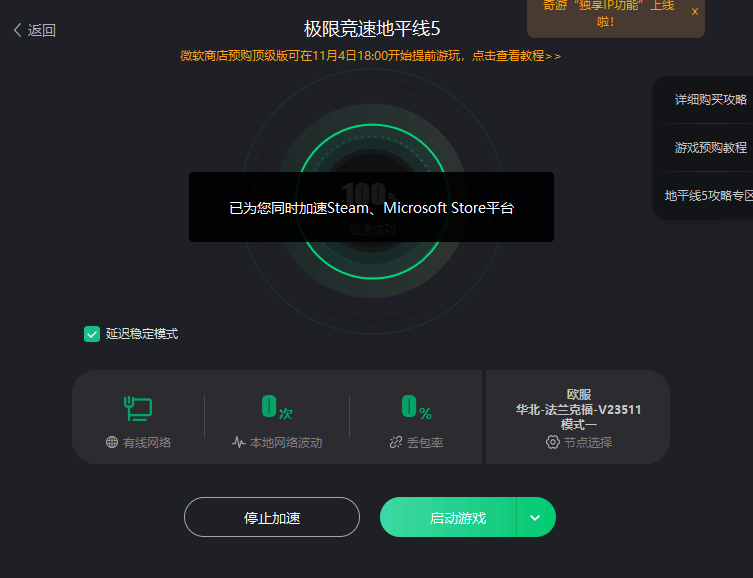Open node selection via the gear icon

[x=553, y=442]
